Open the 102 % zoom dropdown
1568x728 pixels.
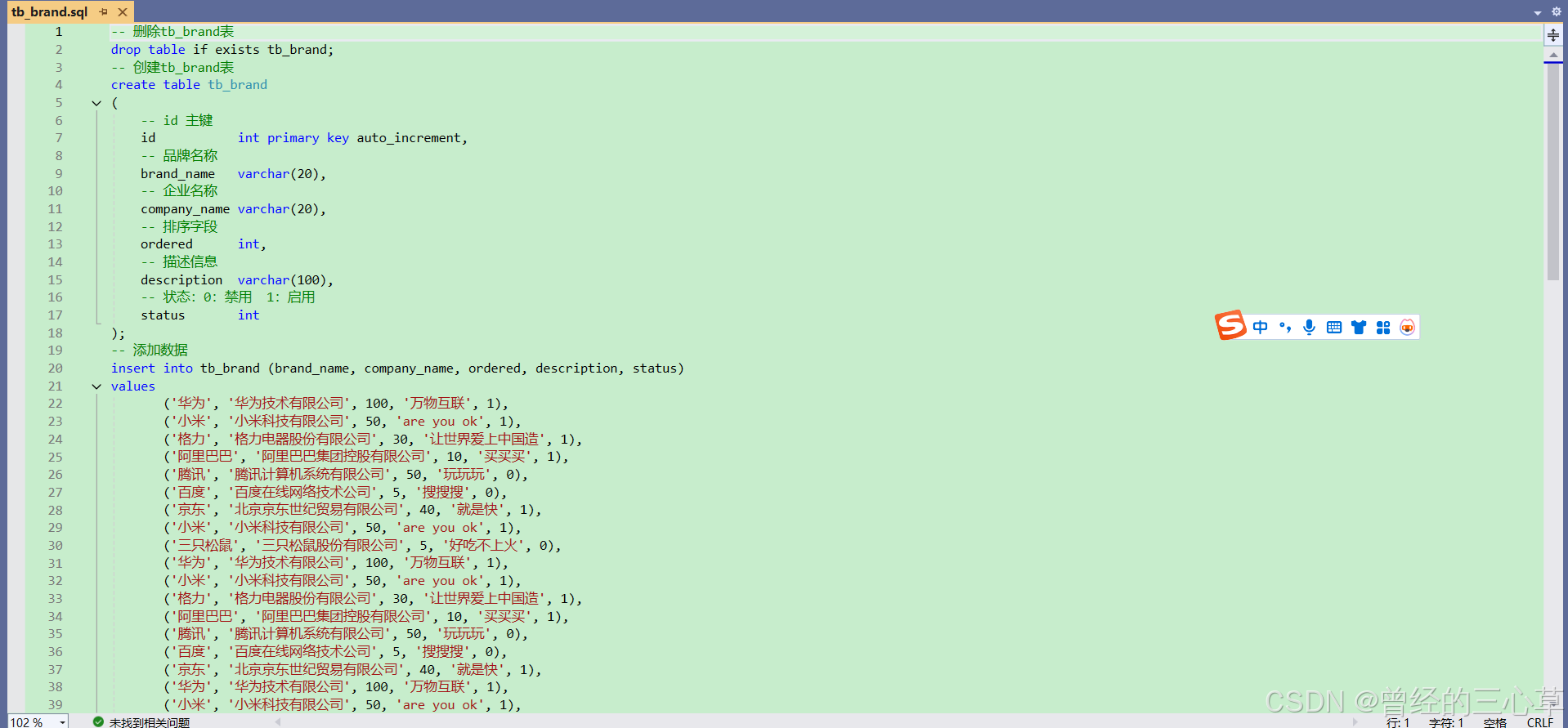pos(62,722)
